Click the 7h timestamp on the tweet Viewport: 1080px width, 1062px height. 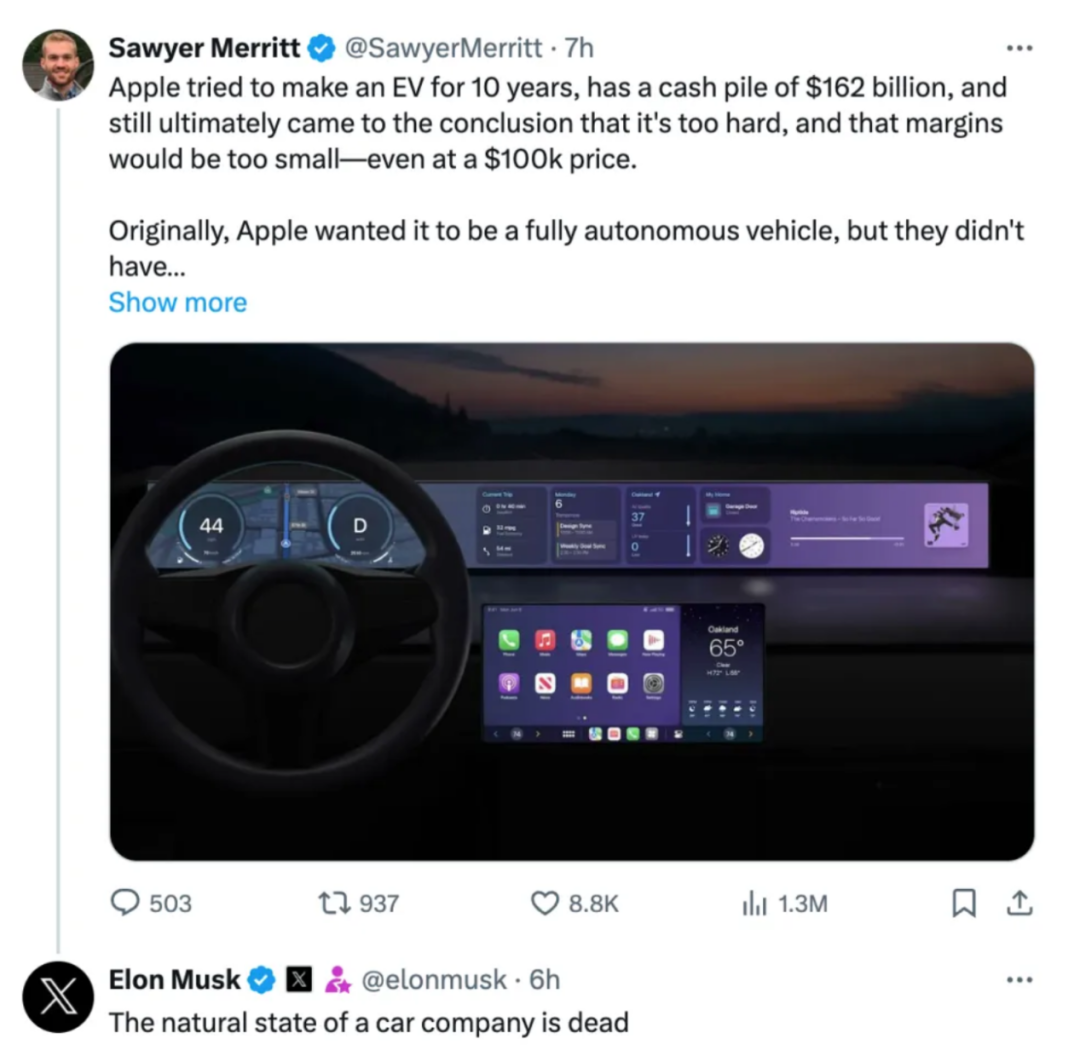[x=579, y=47]
